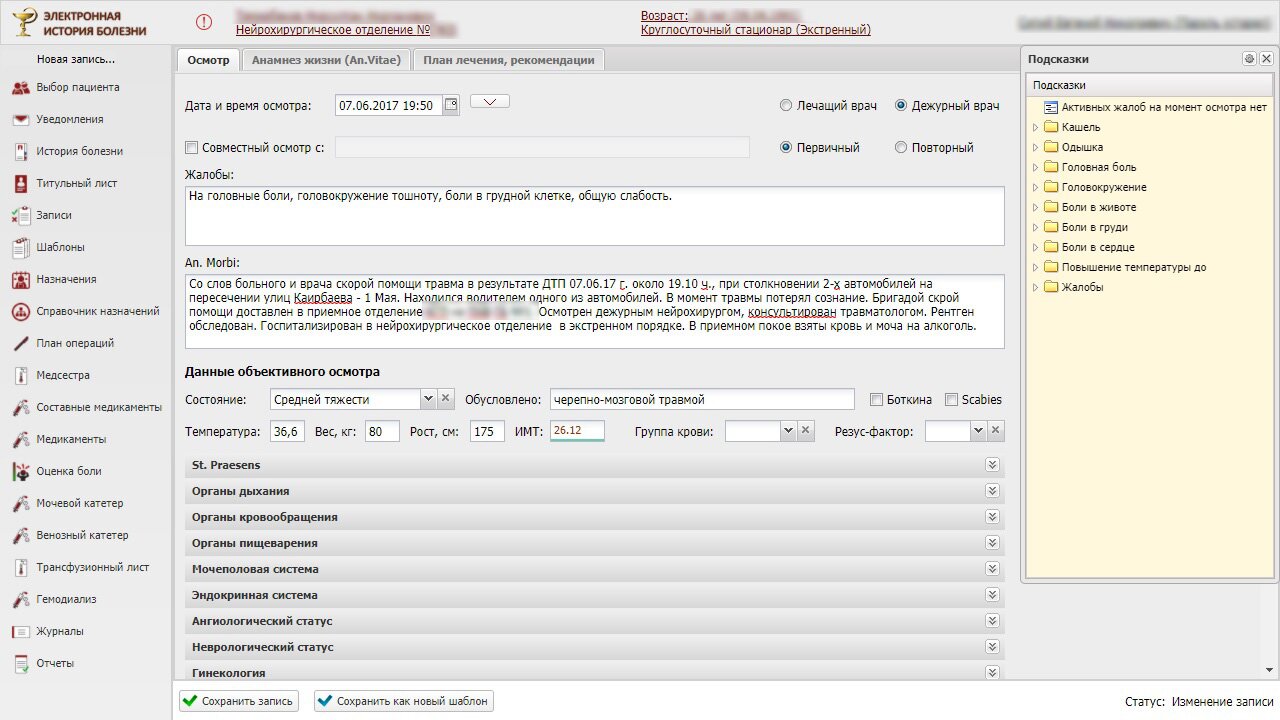Image resolution: width=1280 pixels, height=720 pixels.
Task: Tick the Scabies checkbox
Action: 951,400
